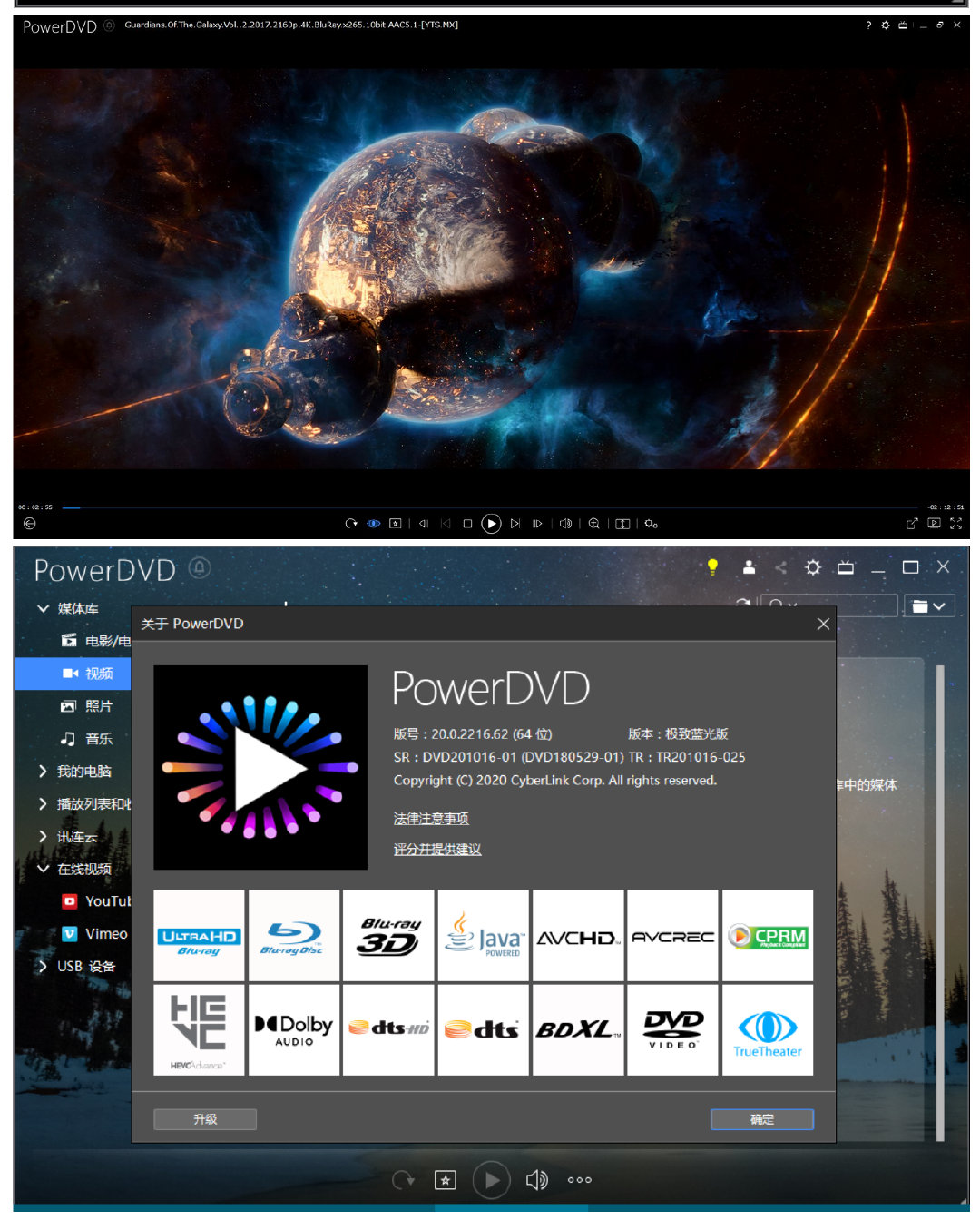Click the notification bell beside the PowerDVD logo
This screenshot has height=1220, width=980.
click(199, 568)
